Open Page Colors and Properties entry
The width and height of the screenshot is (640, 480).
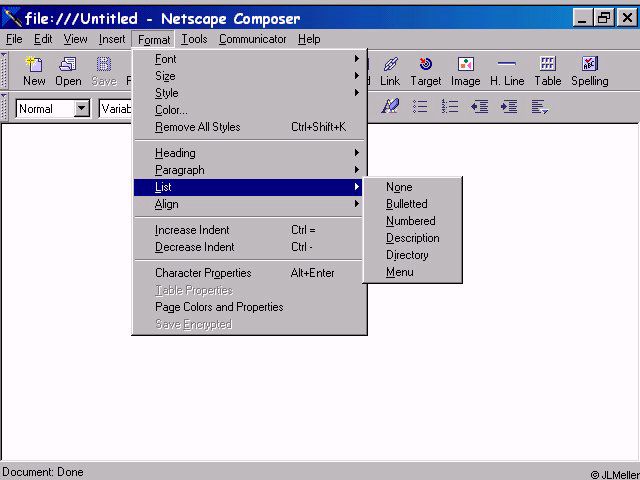click(x=250, y=307)
